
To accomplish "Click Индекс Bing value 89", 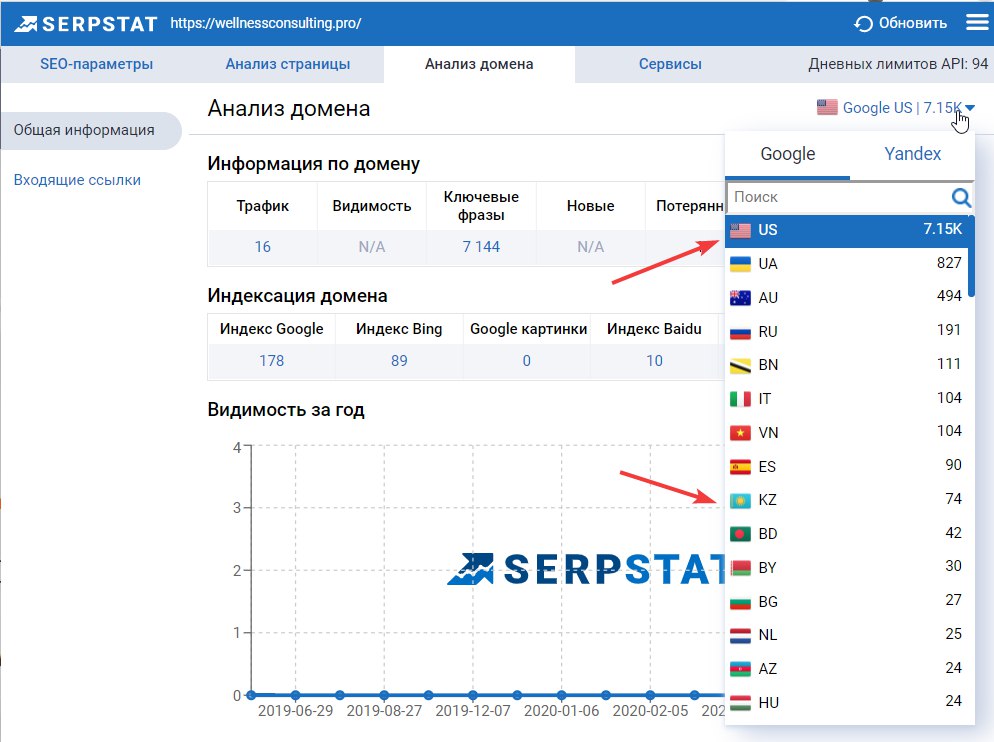I will [x=399, y=361].
